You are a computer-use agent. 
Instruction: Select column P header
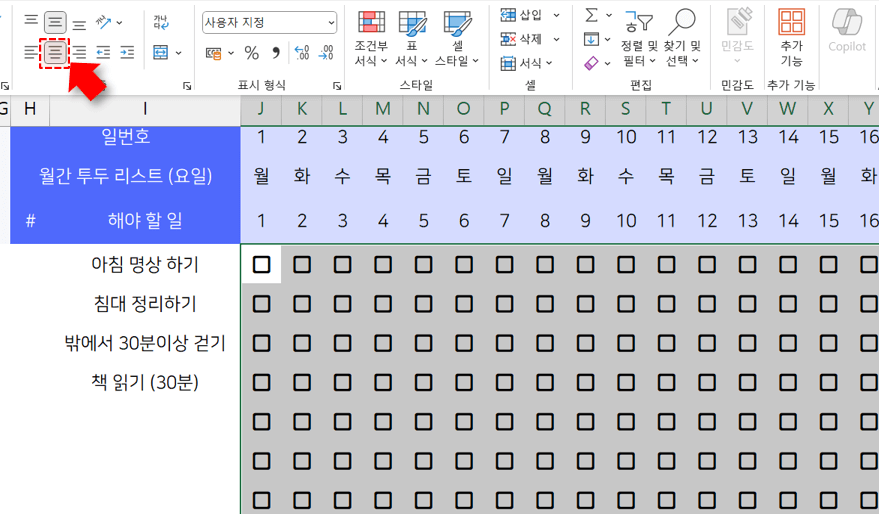(x=505, y=109)
